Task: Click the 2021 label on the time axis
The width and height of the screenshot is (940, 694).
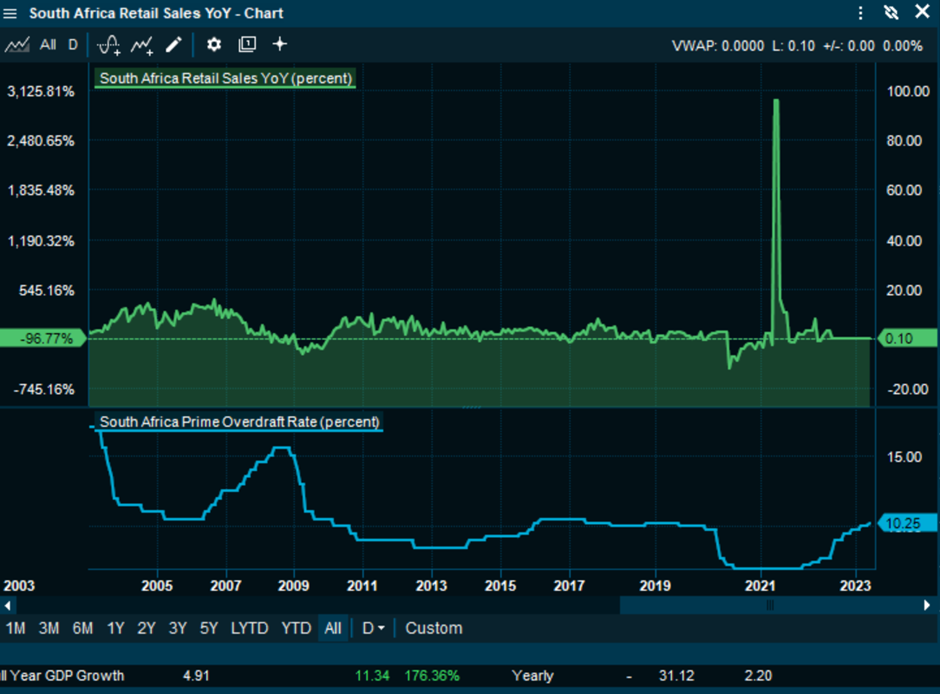Action: [760, 586]
